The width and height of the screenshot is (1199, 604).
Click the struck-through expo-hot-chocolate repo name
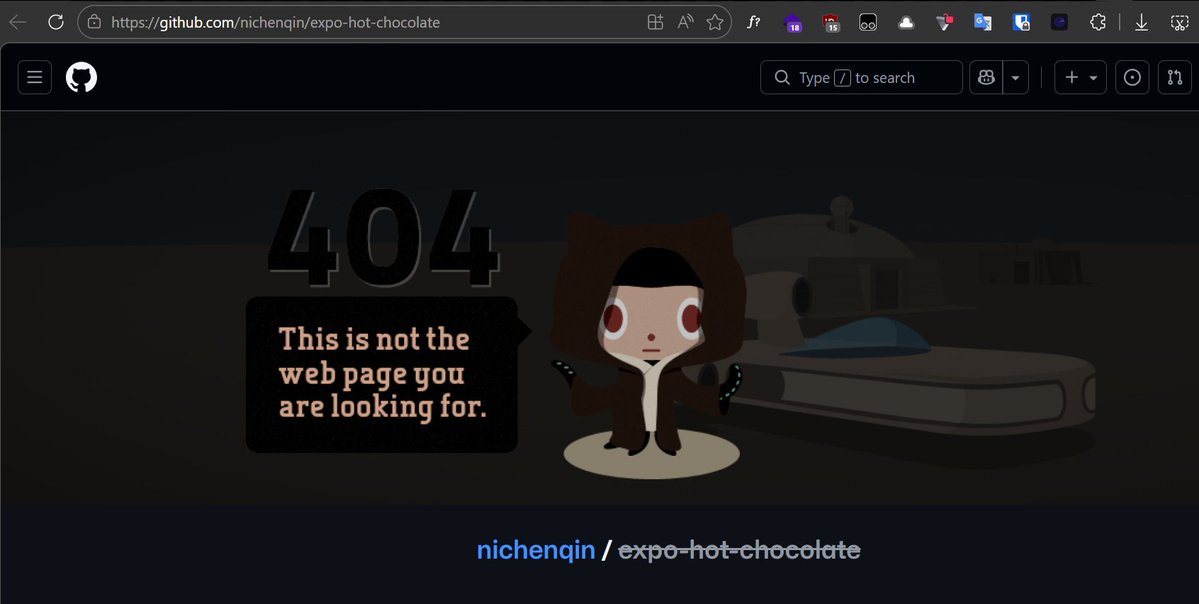(x=739, y=549)
